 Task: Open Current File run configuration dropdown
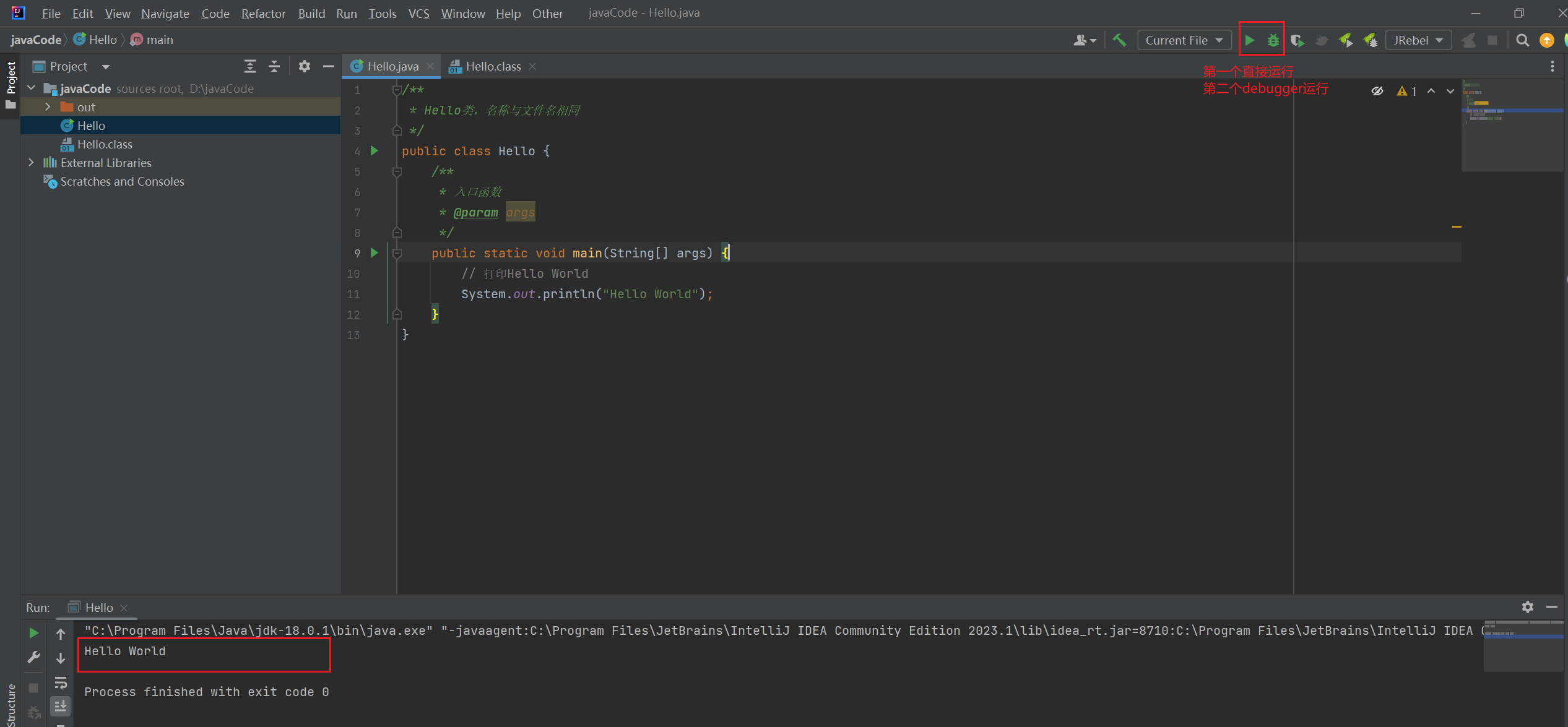coord(1183,40)
